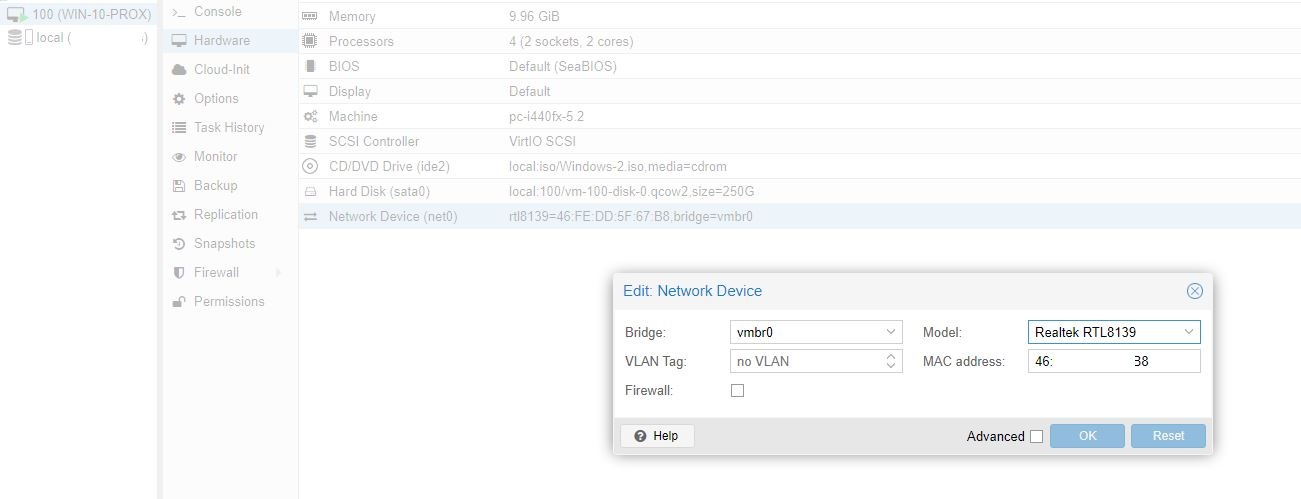Click the Permissions unlock icon

pyautogui.click(x=179, y=302)
